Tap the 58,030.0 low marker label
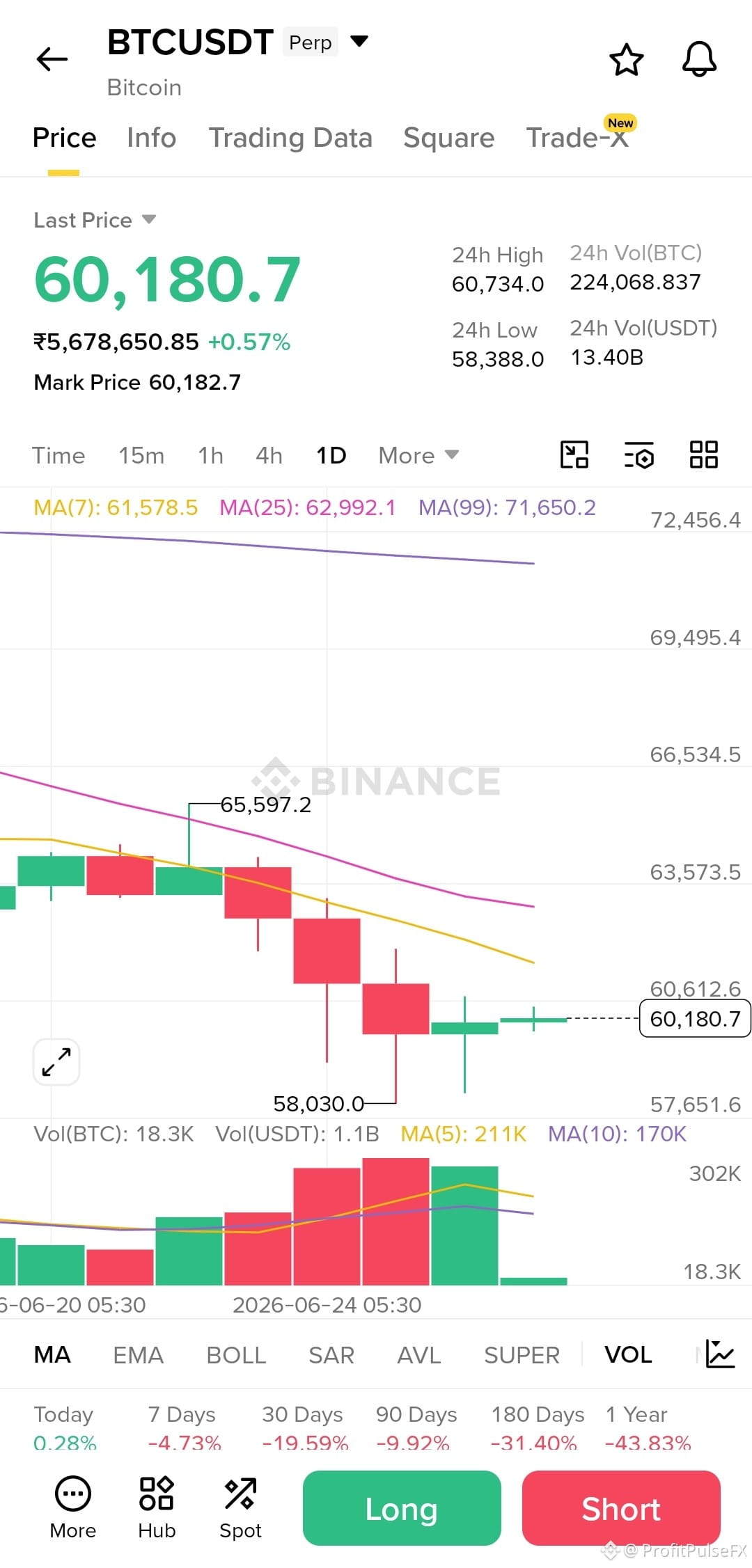Screen dimensions: 752x1568 coord(318,1104)
